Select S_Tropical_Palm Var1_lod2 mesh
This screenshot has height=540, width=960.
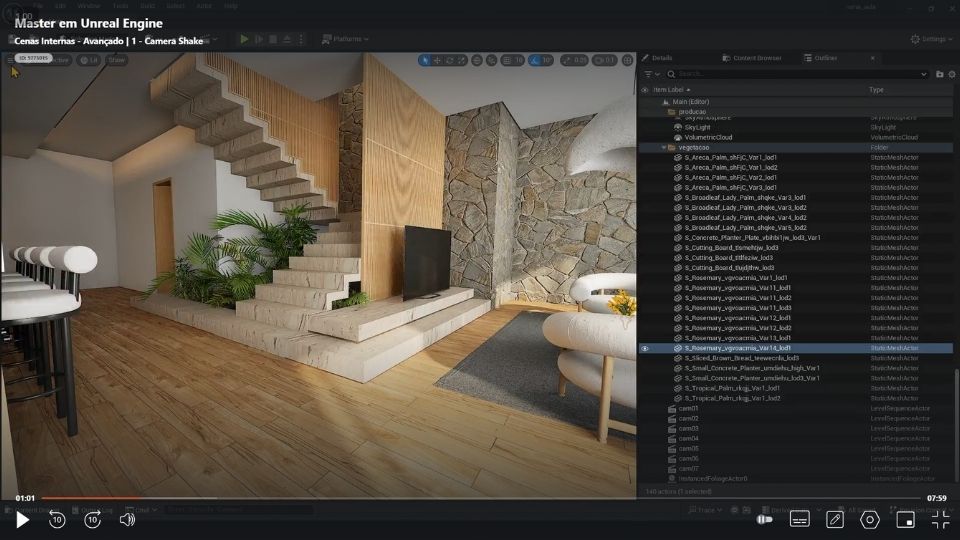click(x=796, y=398)
